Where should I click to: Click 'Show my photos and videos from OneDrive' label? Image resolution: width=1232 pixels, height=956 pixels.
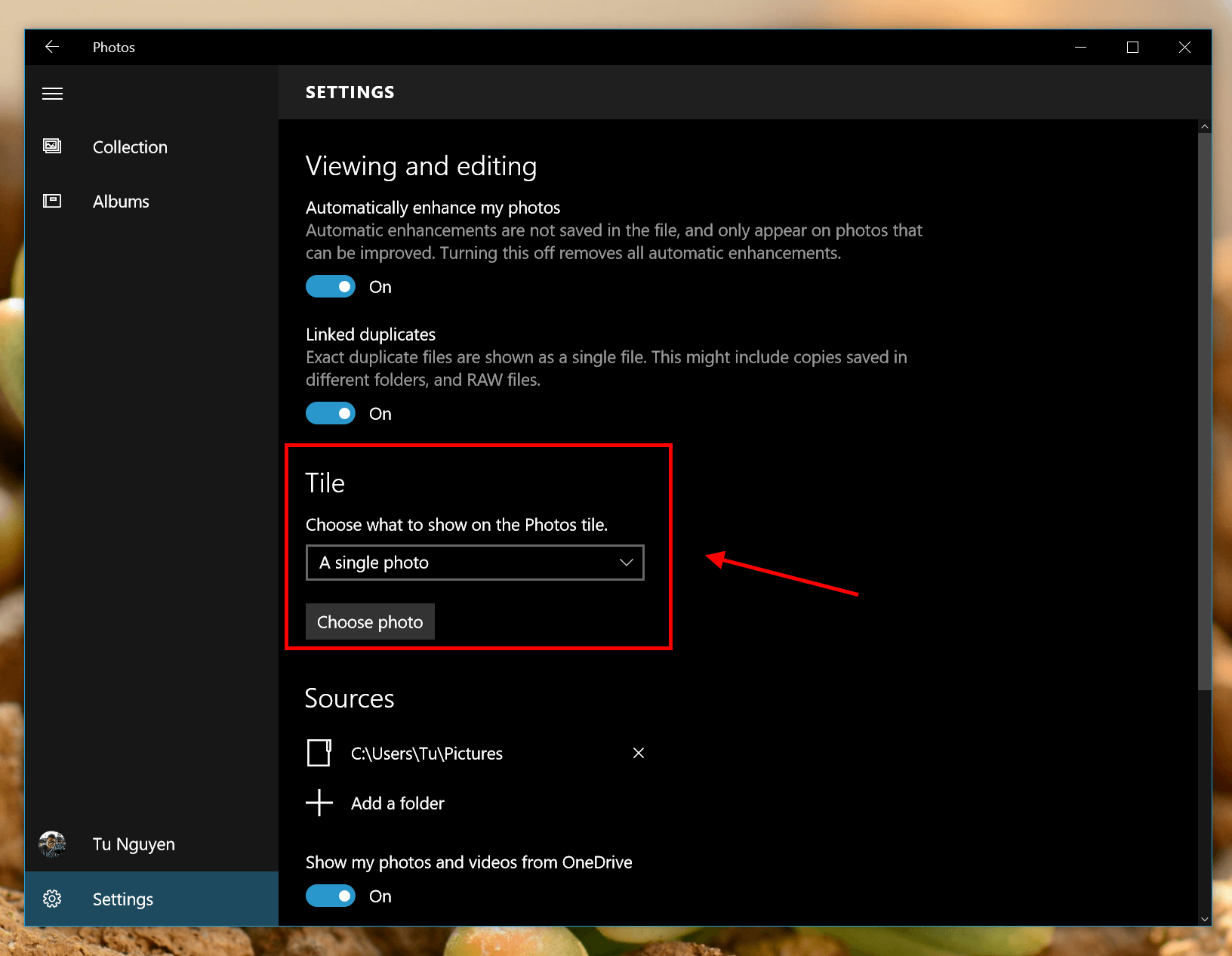pos(469,862)
